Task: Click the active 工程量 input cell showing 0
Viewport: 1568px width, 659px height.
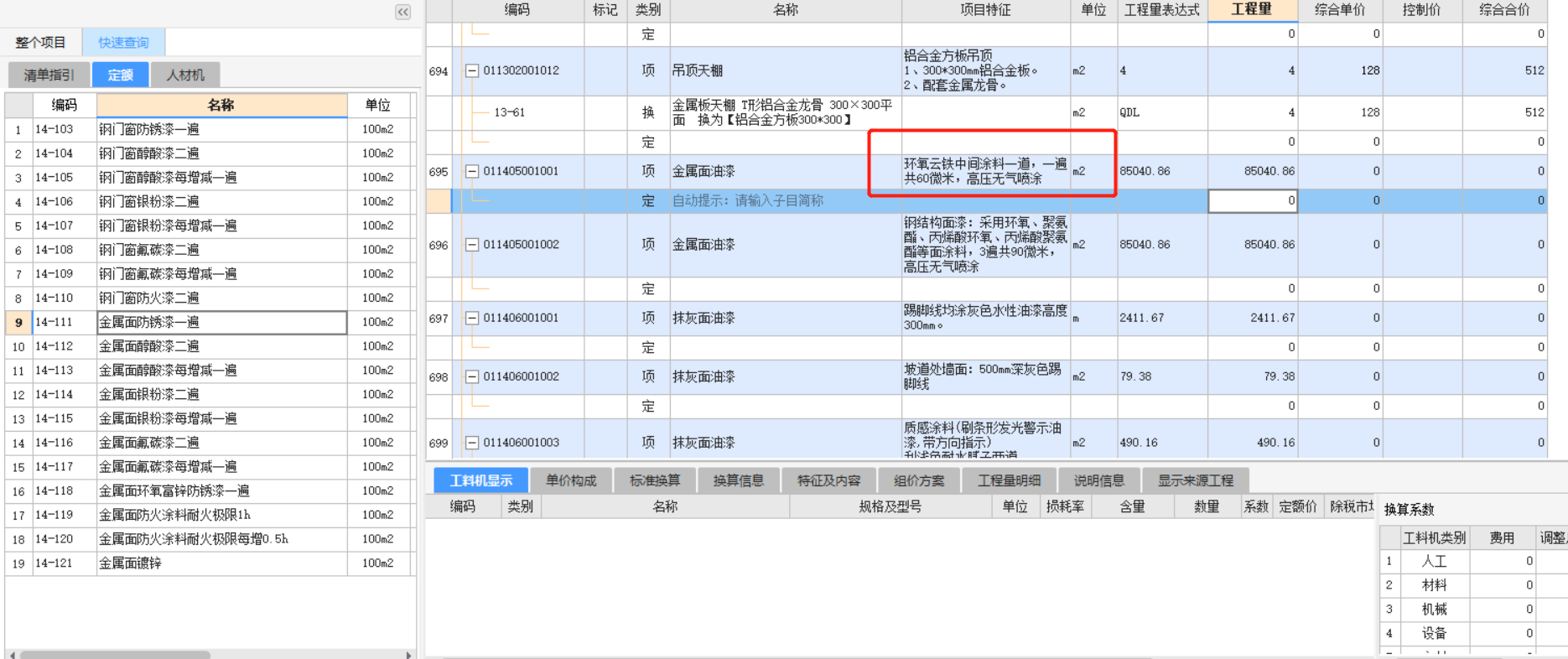Action: [1253, 200]
